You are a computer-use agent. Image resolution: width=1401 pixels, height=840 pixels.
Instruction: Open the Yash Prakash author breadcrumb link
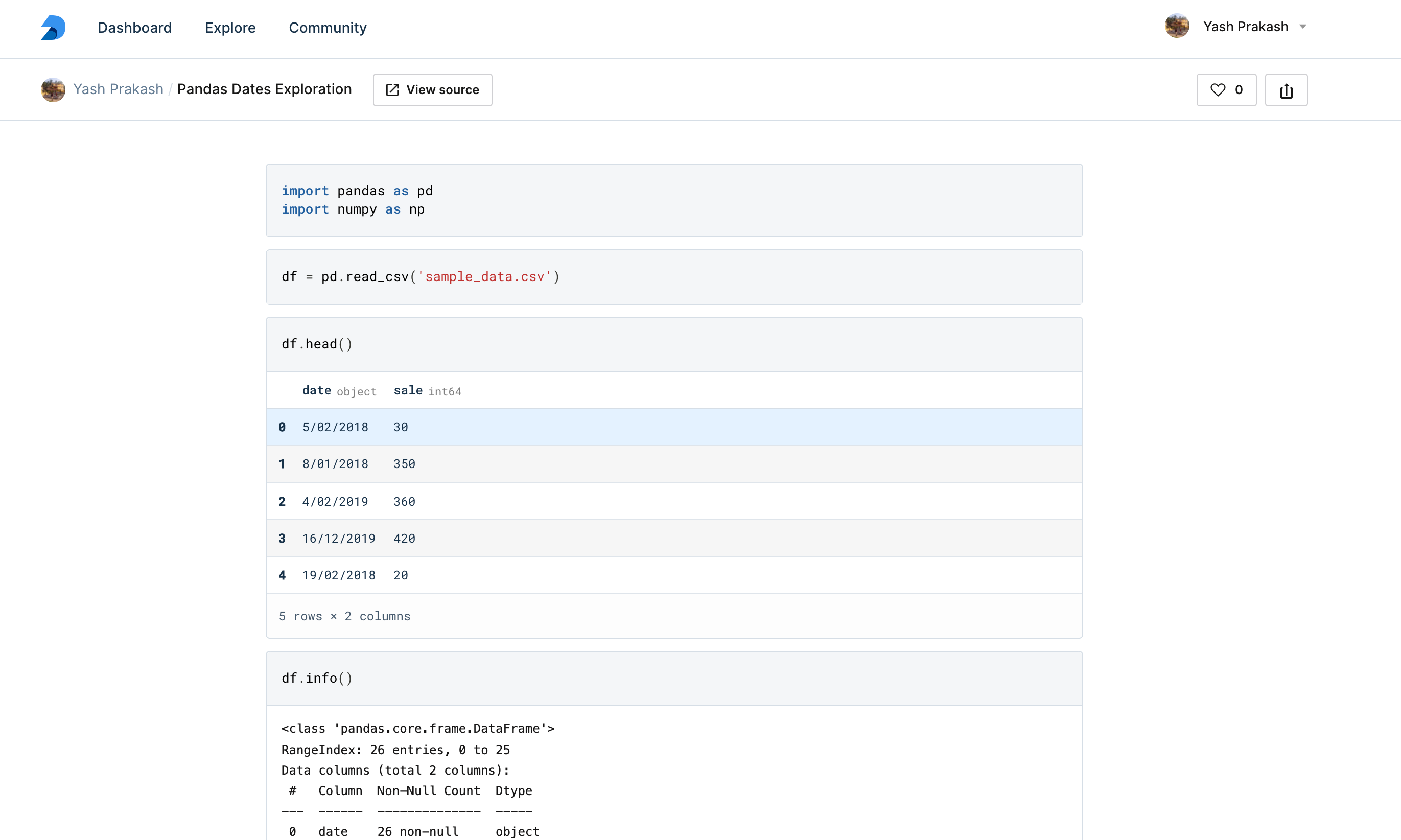click(x=119, y=89)
